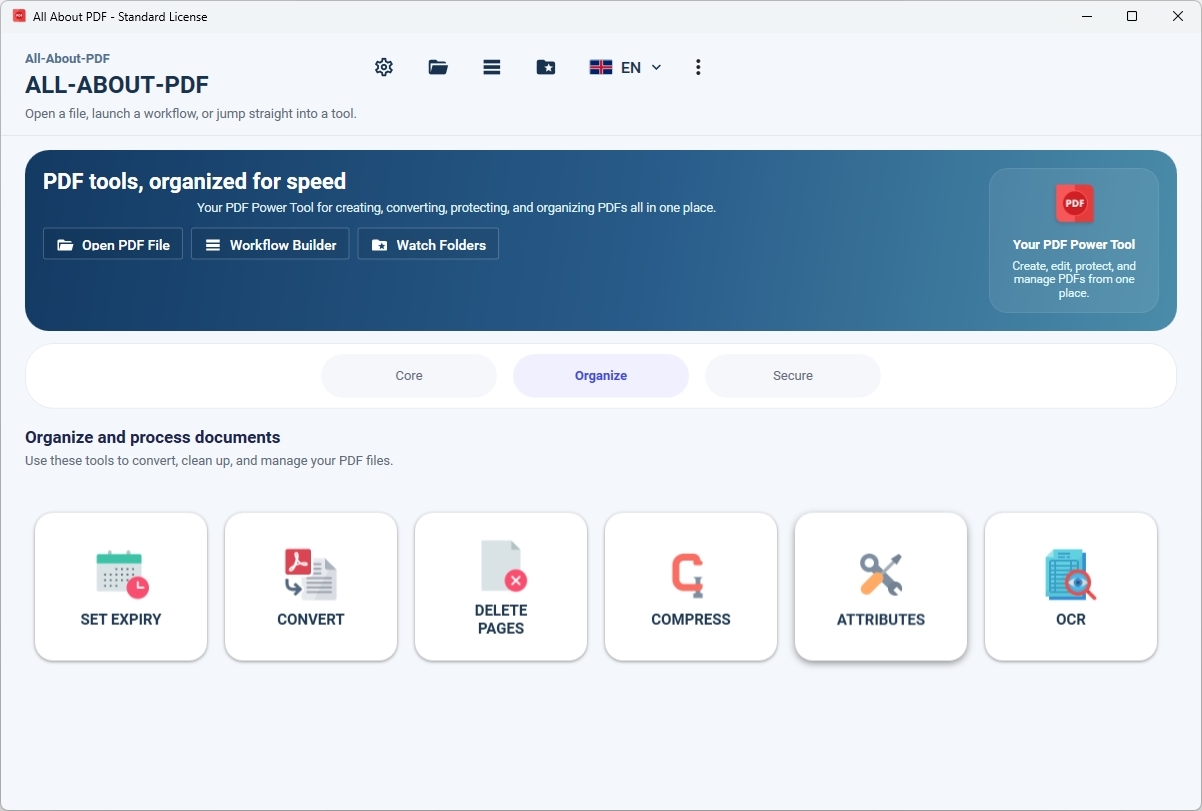Image resolution: width=1202 pixels, height=811 pixels.
Task: Open the OCR tool
Action: pos(1071,587)
